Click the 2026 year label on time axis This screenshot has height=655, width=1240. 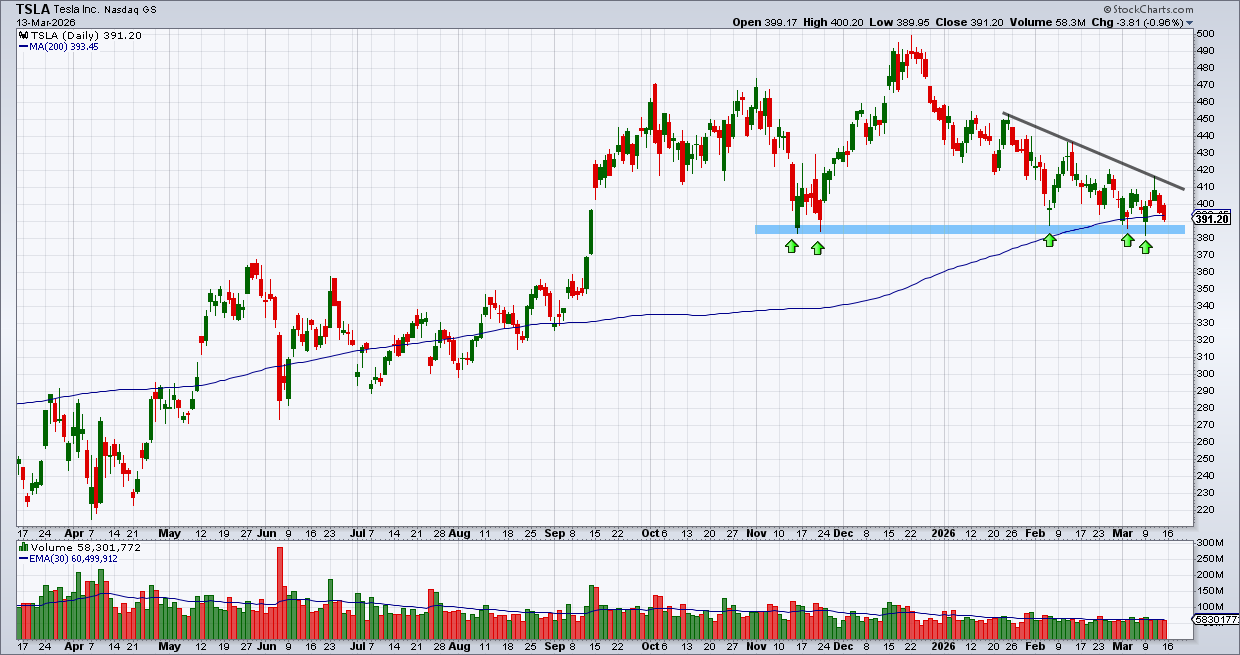(x=942, y=534)
